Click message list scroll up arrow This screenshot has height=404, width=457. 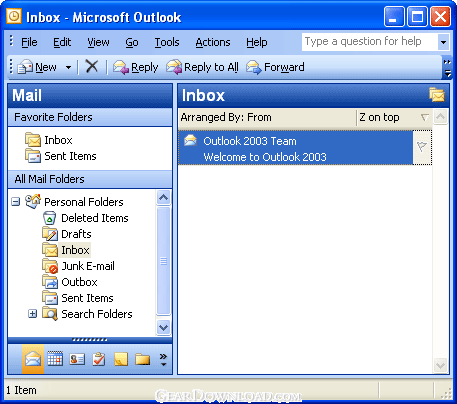point(441,117)
